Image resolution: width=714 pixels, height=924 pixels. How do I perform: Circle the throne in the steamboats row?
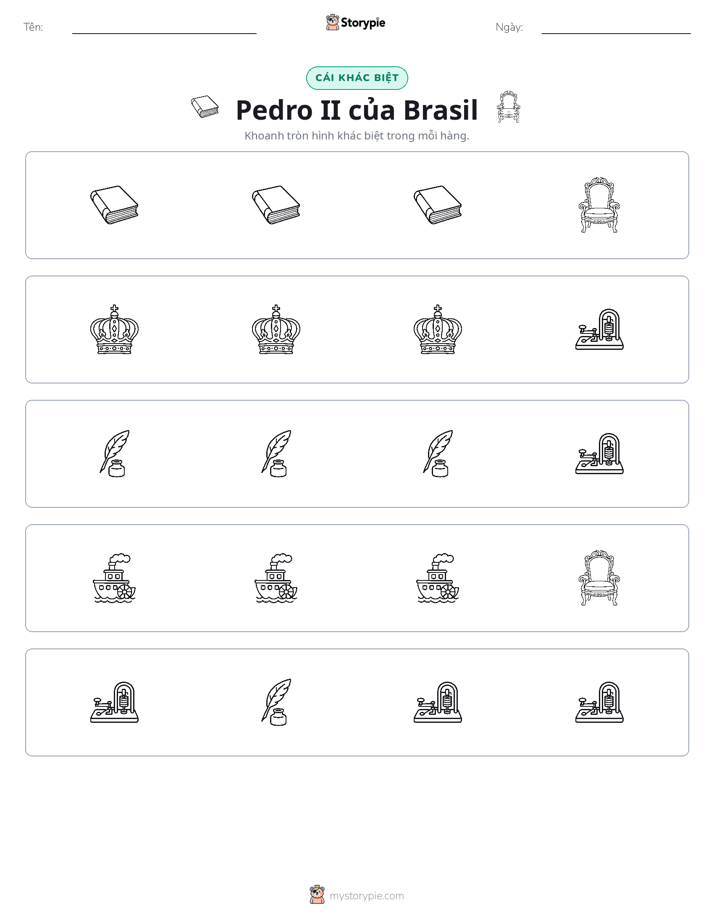click(599, 578)
